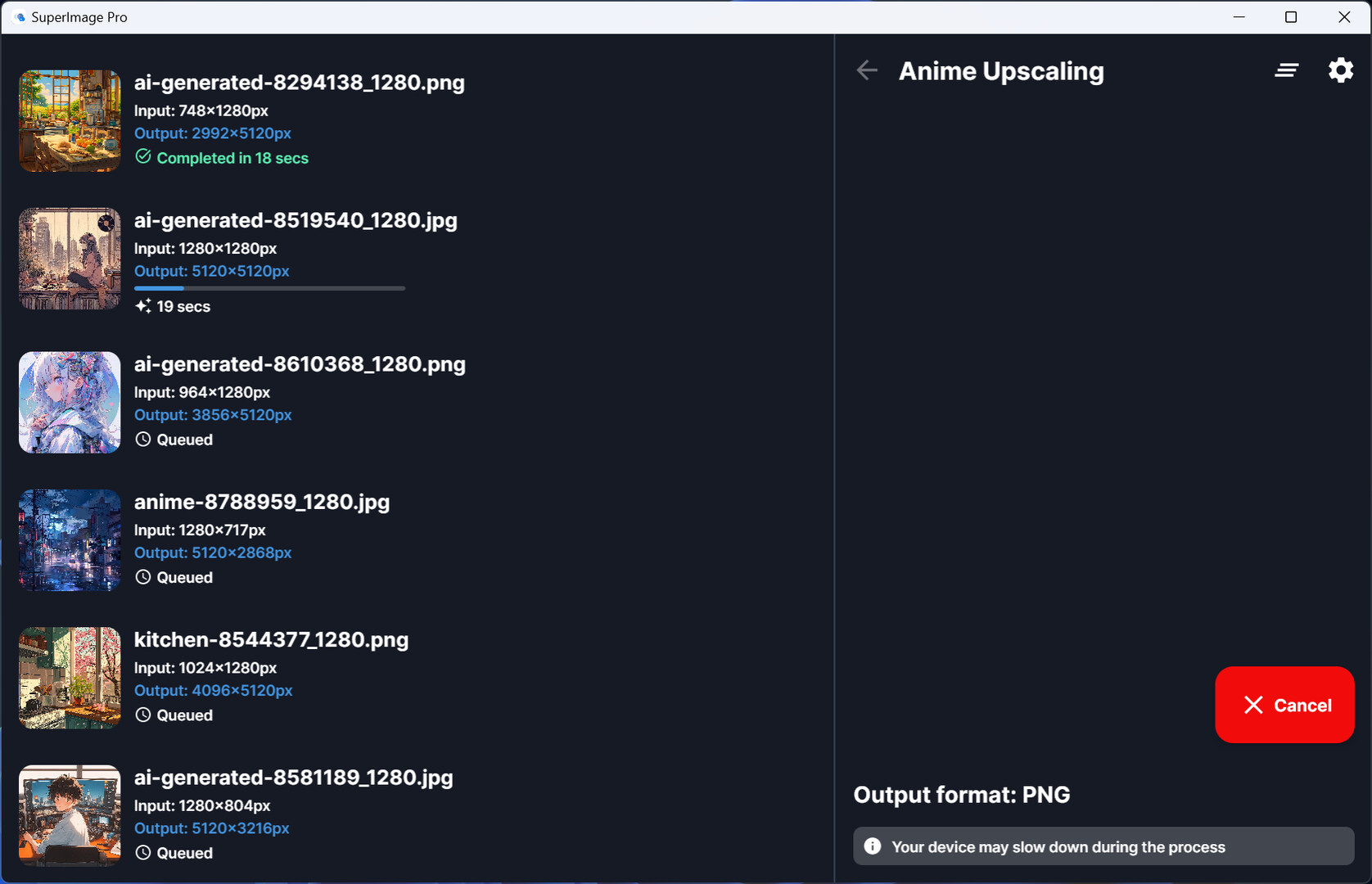
Task: Click the sparkle processing icon beside 19 secs
Action: tap(143, 306)
